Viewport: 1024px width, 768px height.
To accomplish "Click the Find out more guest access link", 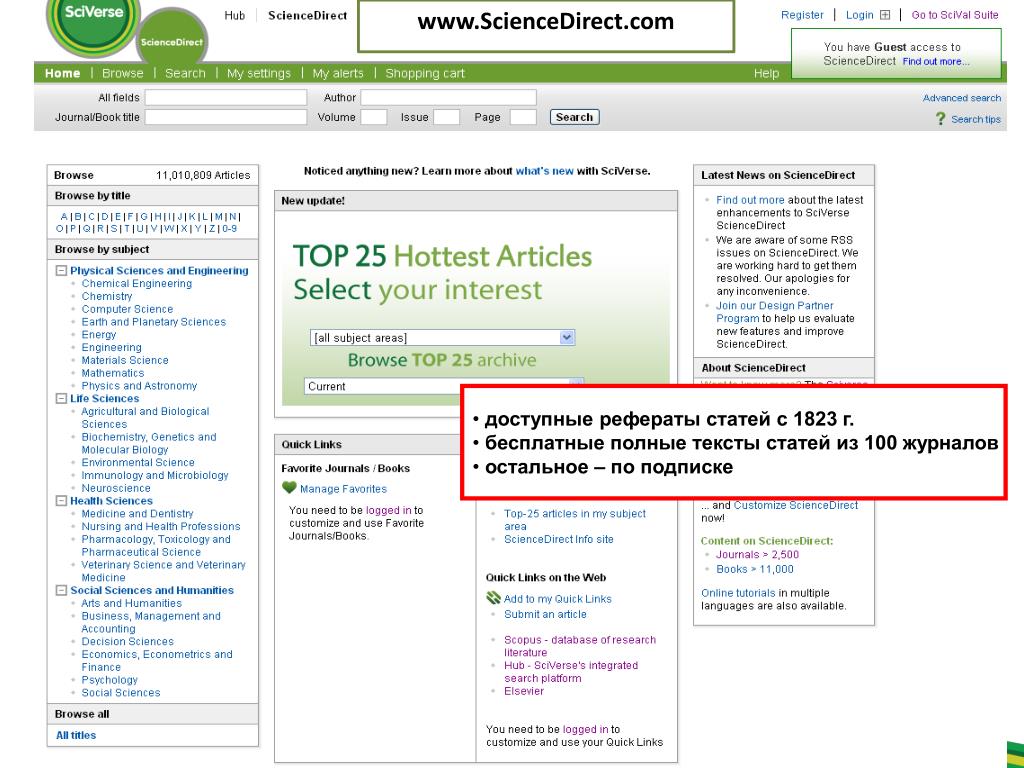I will coord(936,61).
